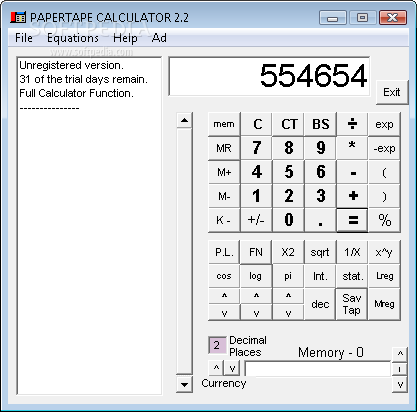Click the Lreg regression button
This screenshot has height=412, width=417.
click(384, 276)
